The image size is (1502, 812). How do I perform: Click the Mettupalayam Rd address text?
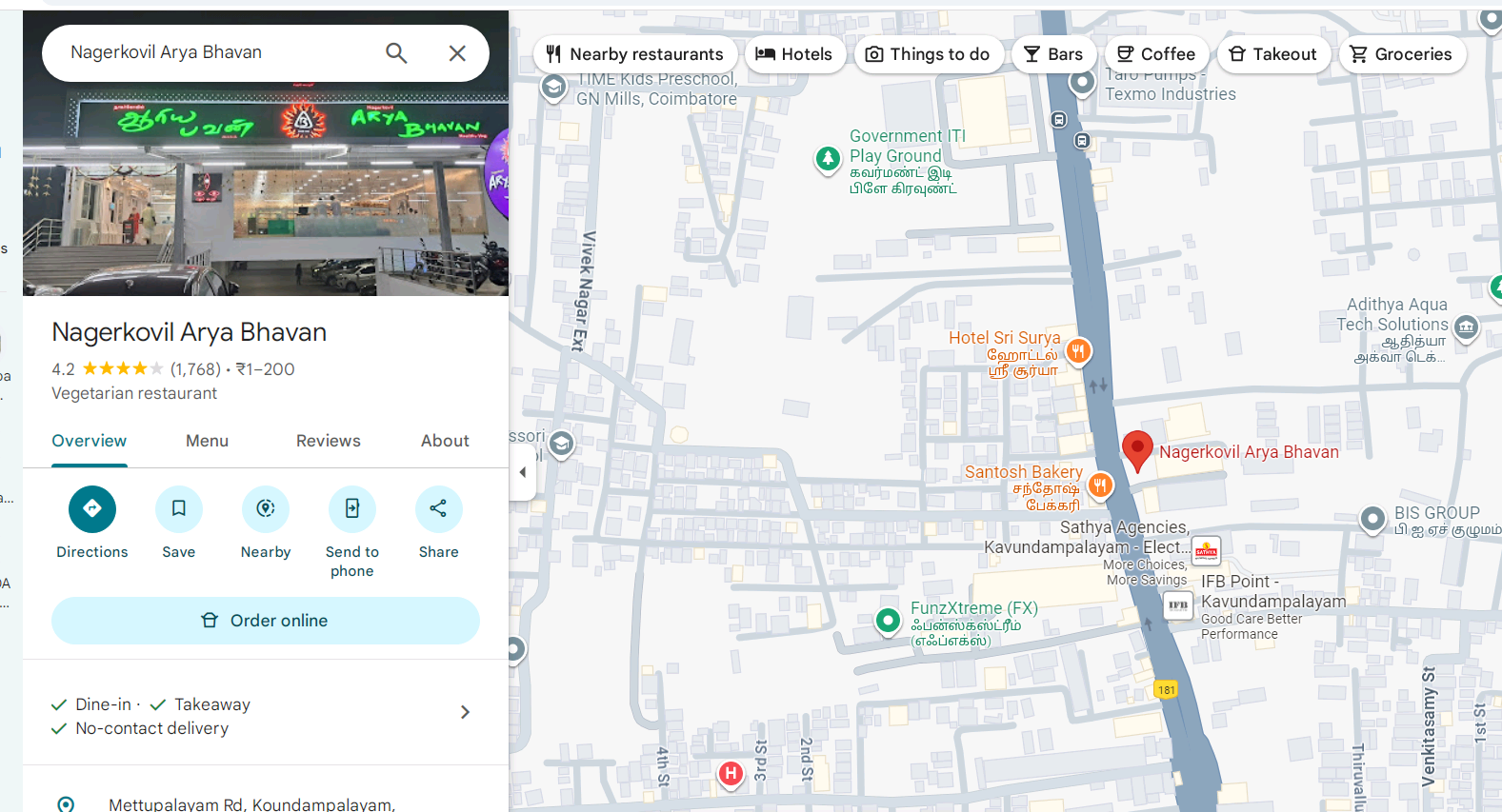(251, 805)
